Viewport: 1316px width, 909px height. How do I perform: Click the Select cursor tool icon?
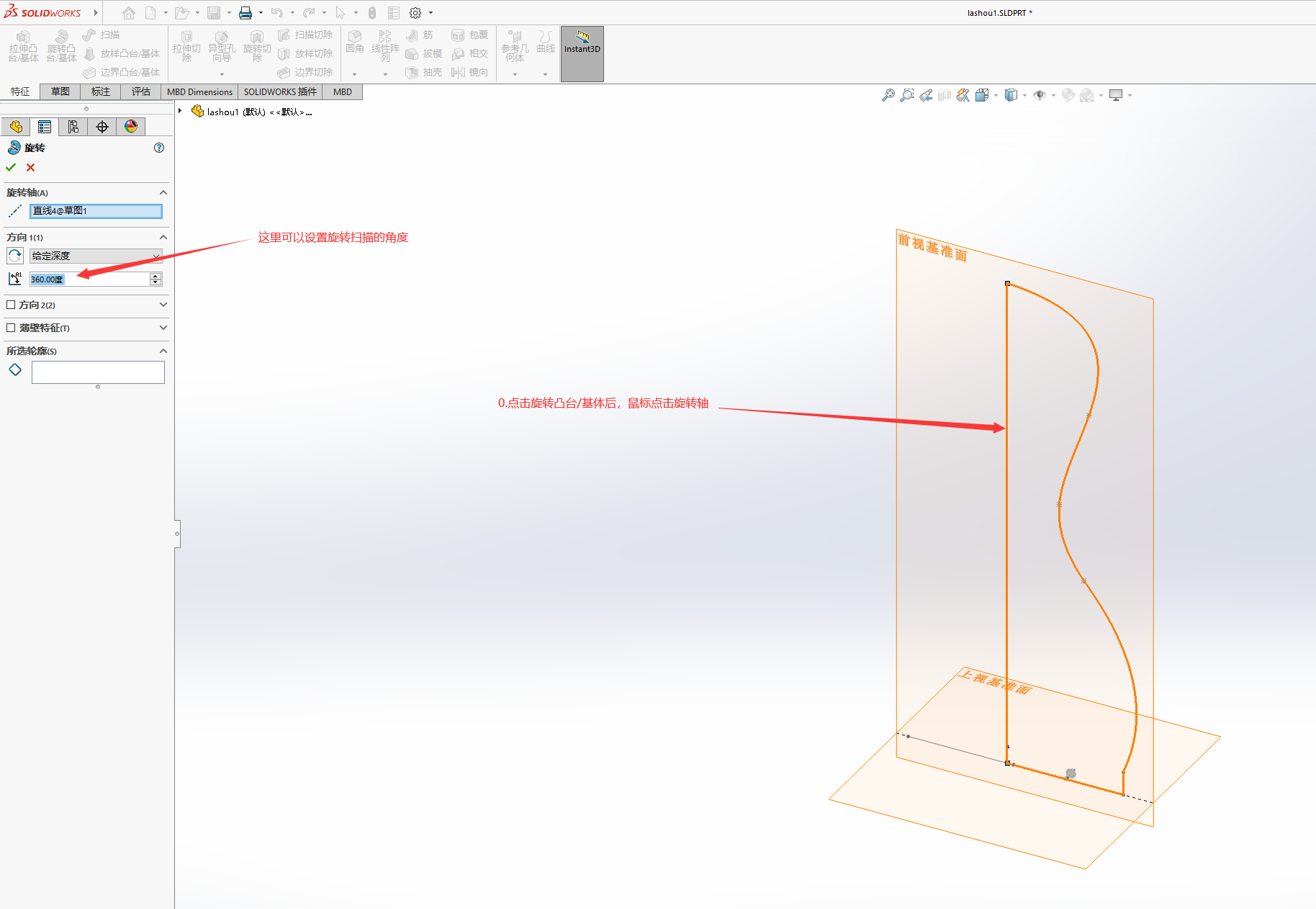pos(341,13)
